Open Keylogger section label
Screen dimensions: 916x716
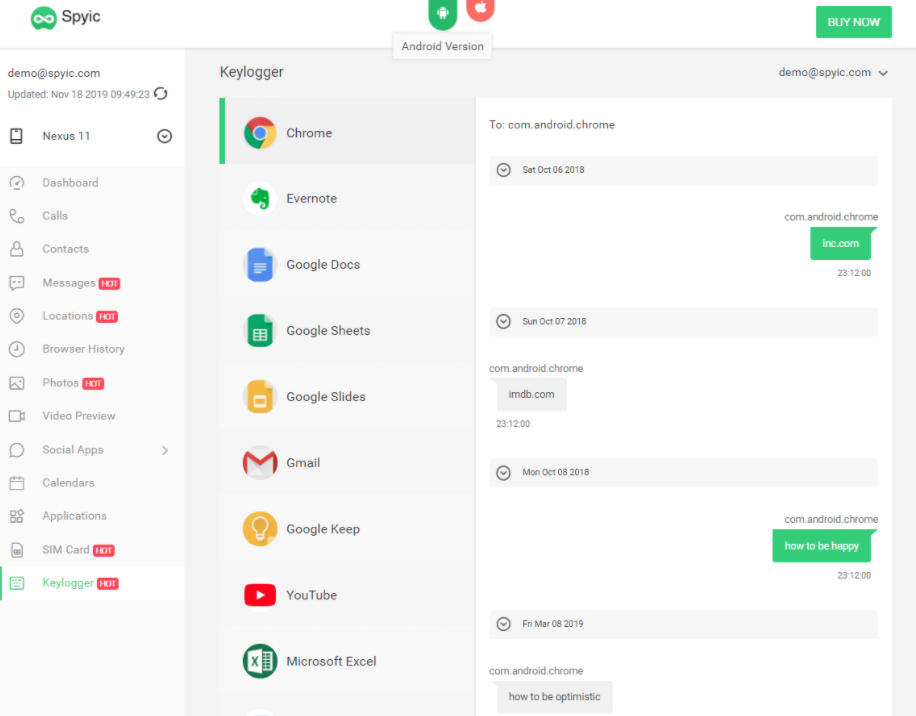[68, 583]
